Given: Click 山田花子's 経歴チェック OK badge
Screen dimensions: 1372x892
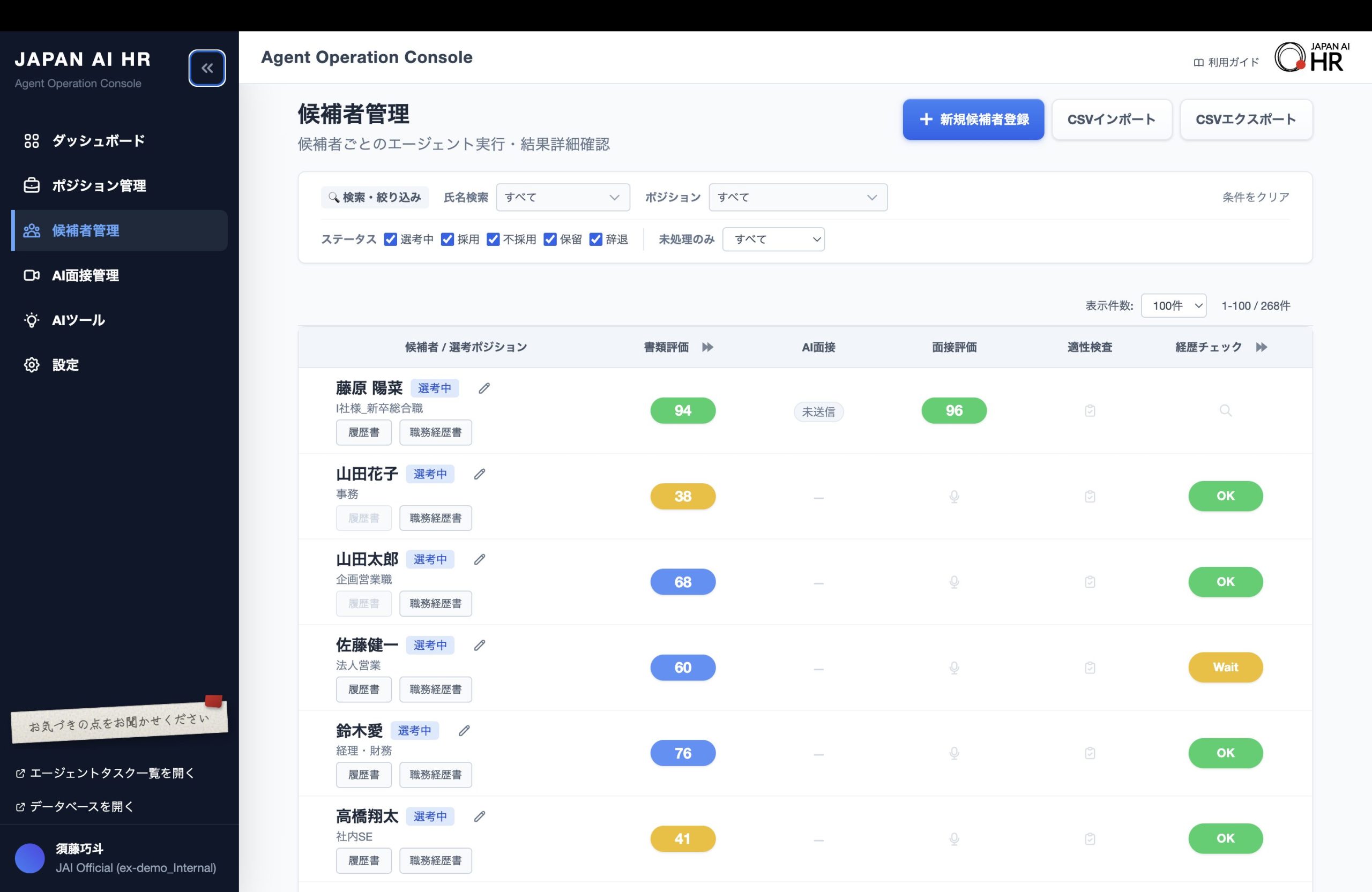Looking at the screenshot, I should coord(1226,496).
